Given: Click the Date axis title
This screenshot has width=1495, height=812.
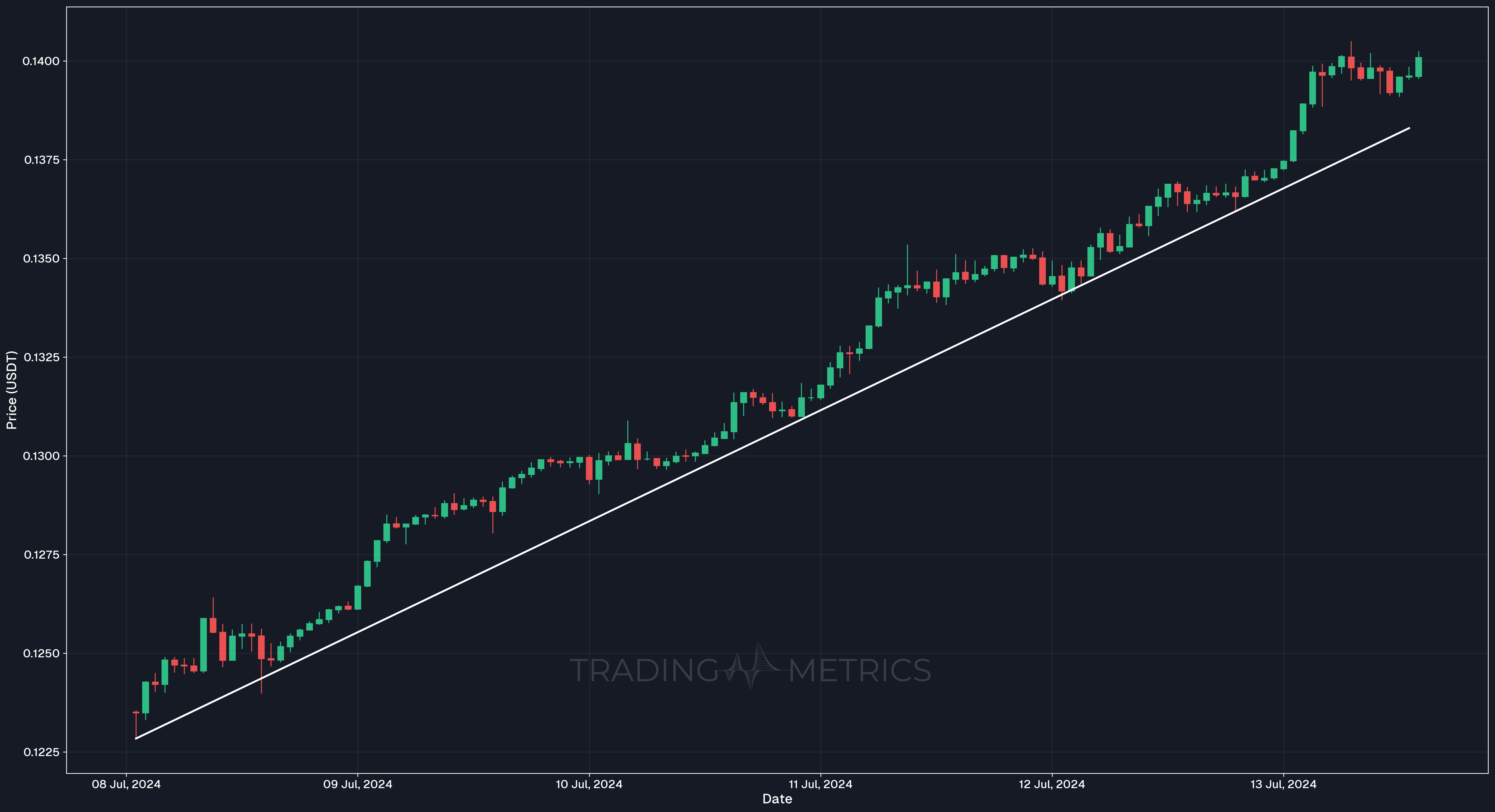Looking at the screenshot, I should pyautogui.click(x=777, y=799).
